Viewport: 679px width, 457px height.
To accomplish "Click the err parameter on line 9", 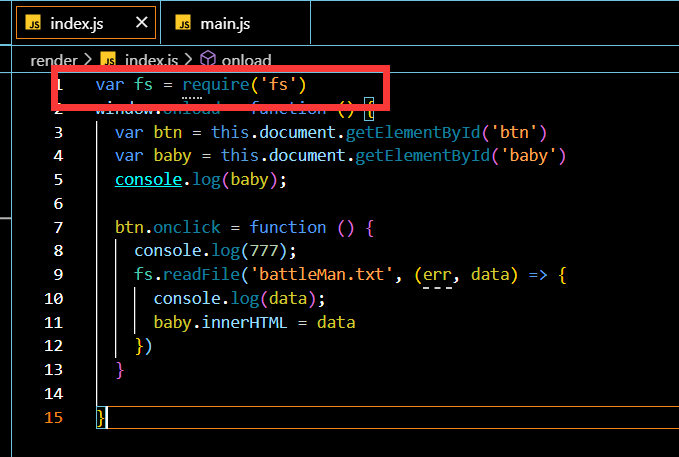I will [x=437, y=275].
